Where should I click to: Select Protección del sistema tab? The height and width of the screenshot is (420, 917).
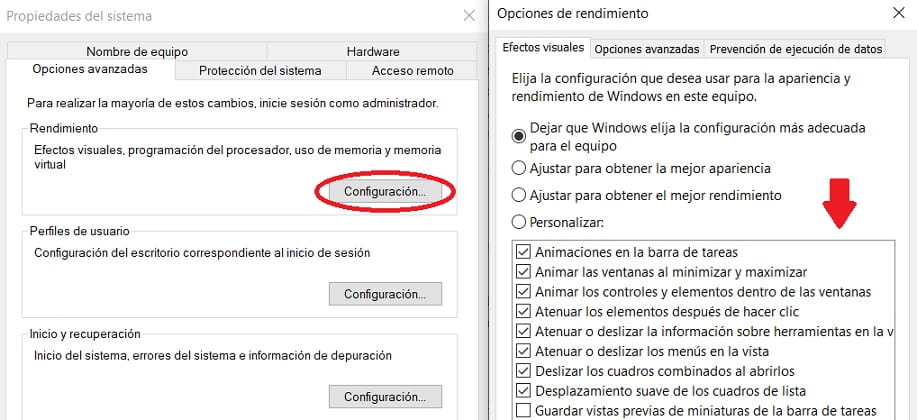pos(260,70)
